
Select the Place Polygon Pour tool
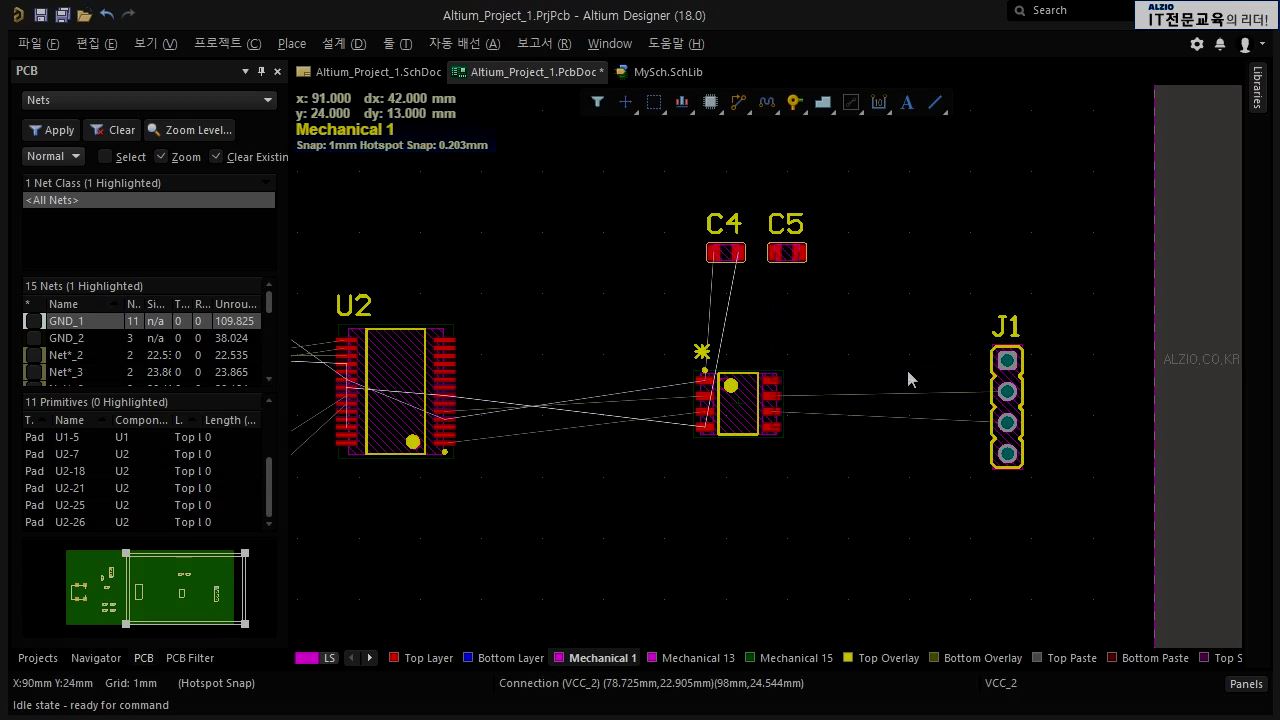823,102
